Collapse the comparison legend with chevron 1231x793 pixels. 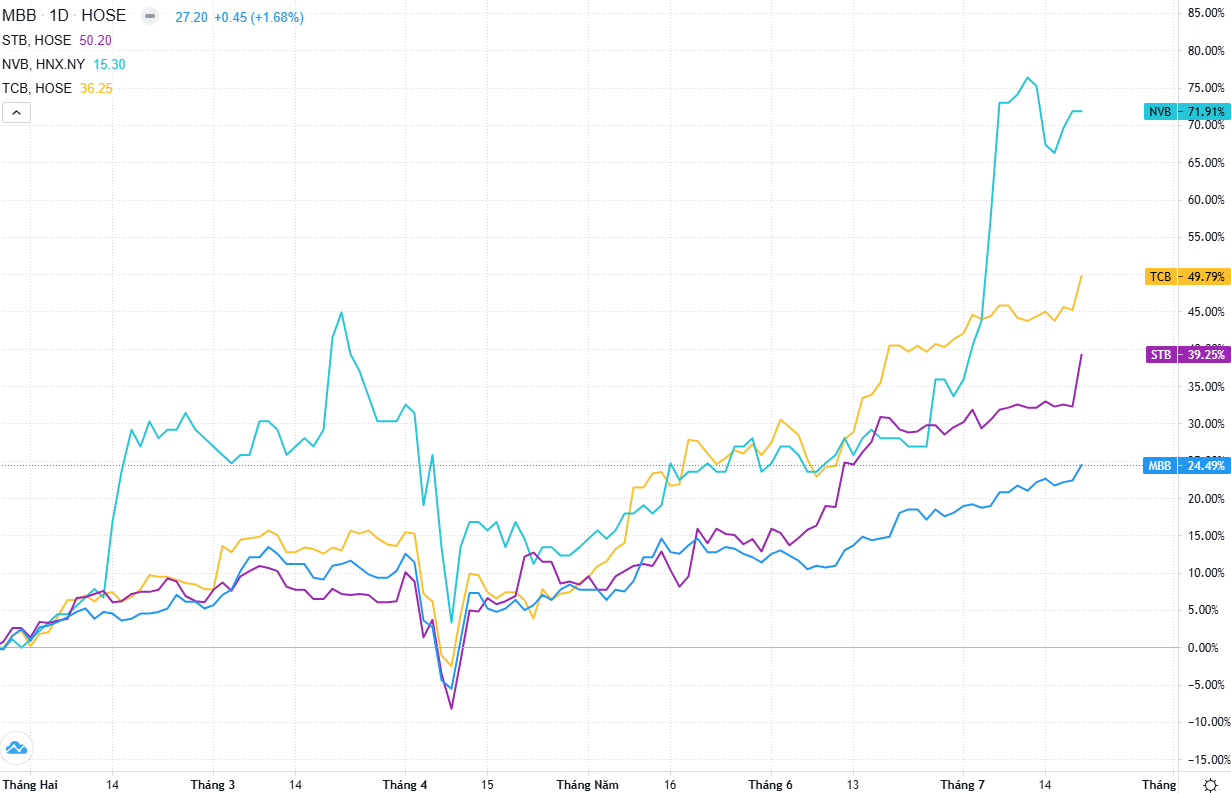pos(16,112)
